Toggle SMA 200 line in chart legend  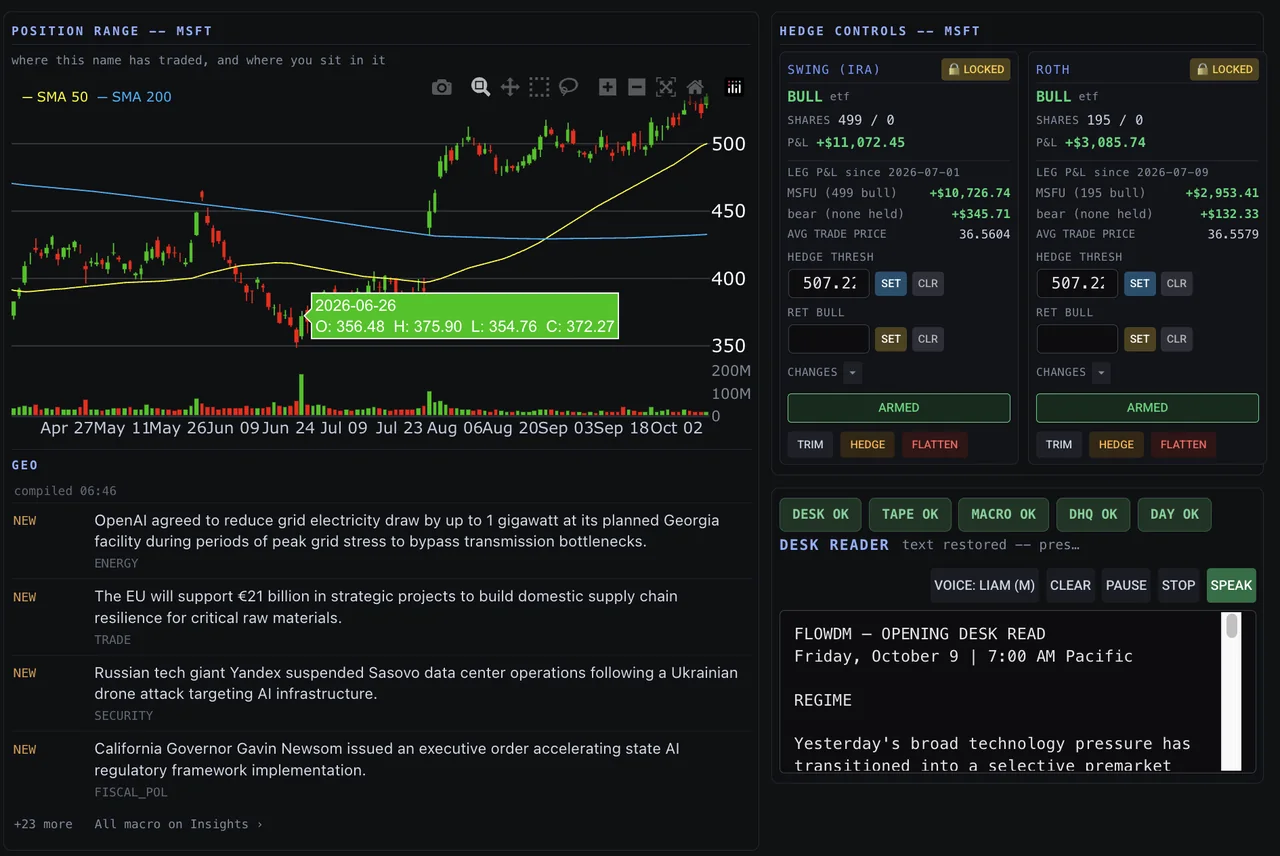(x=134, y=97)
